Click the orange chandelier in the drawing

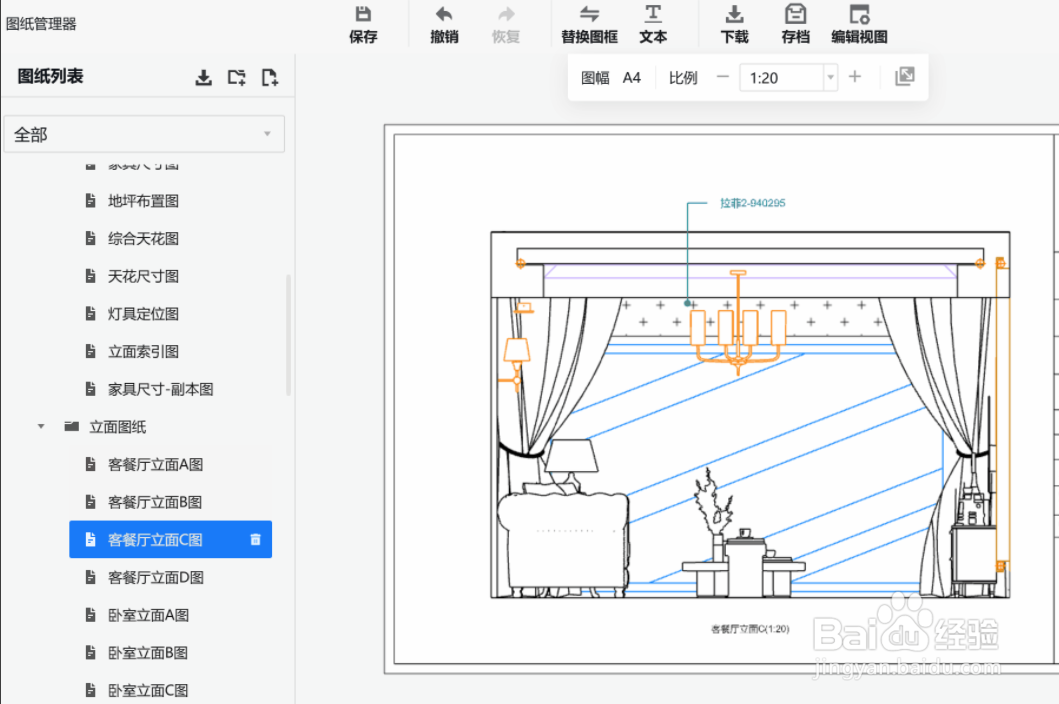click(738, 323)
